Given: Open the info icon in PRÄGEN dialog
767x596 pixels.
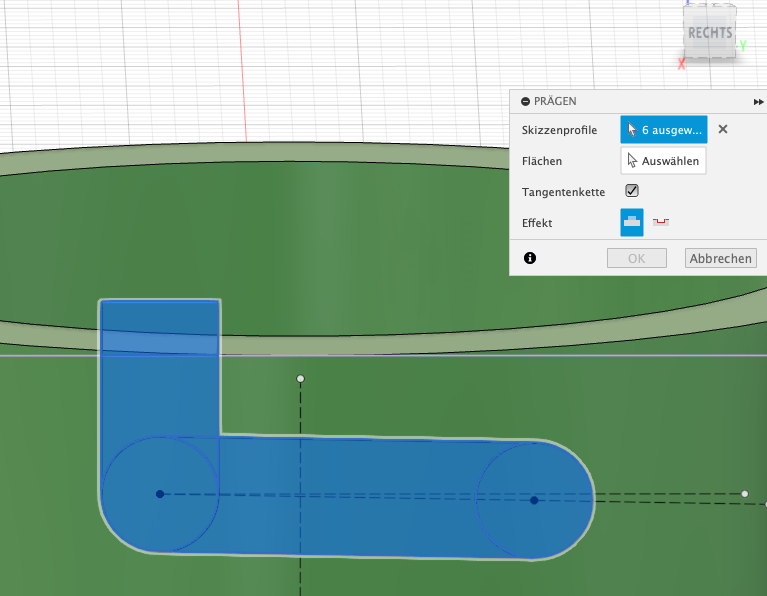Looking at the screenshot, I should click(530, 258).
